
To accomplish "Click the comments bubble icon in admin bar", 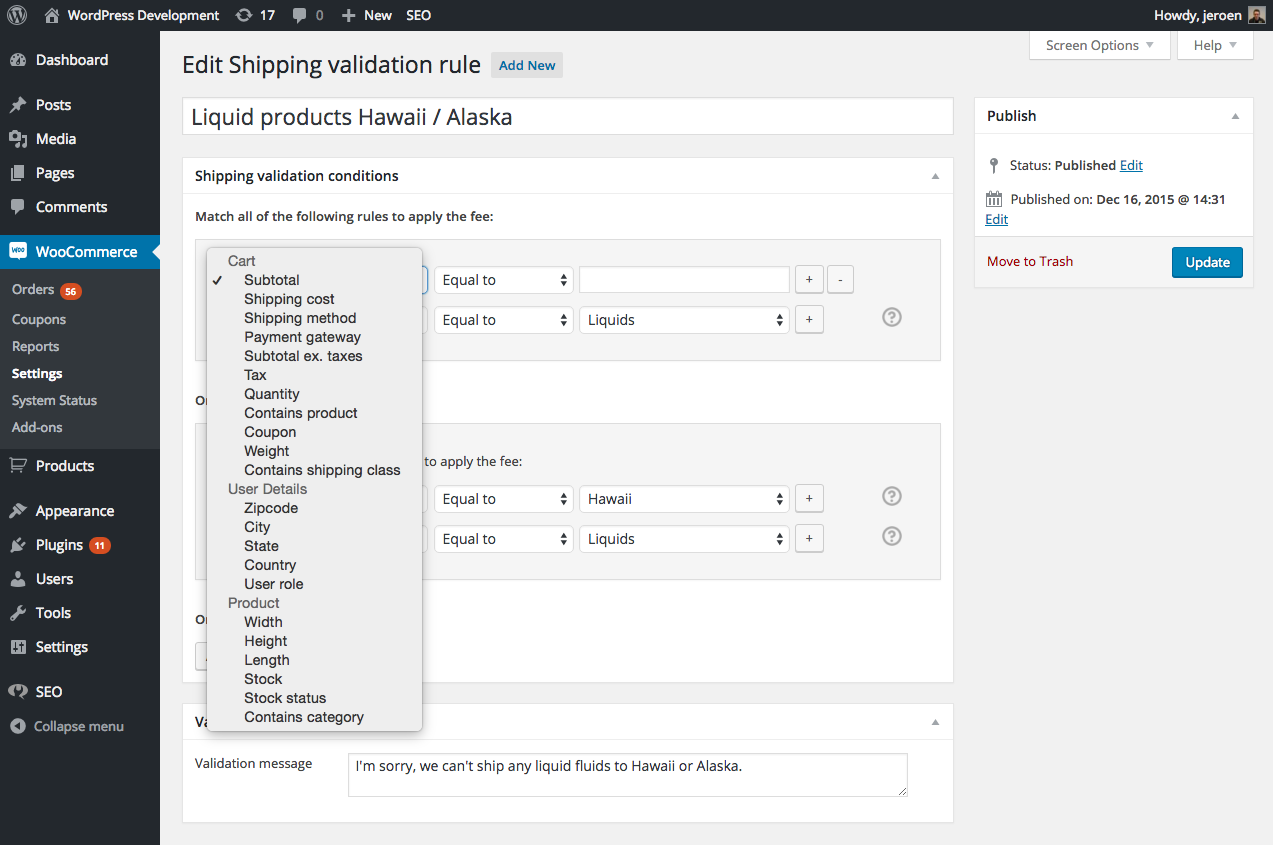I will tap(300, 15).
